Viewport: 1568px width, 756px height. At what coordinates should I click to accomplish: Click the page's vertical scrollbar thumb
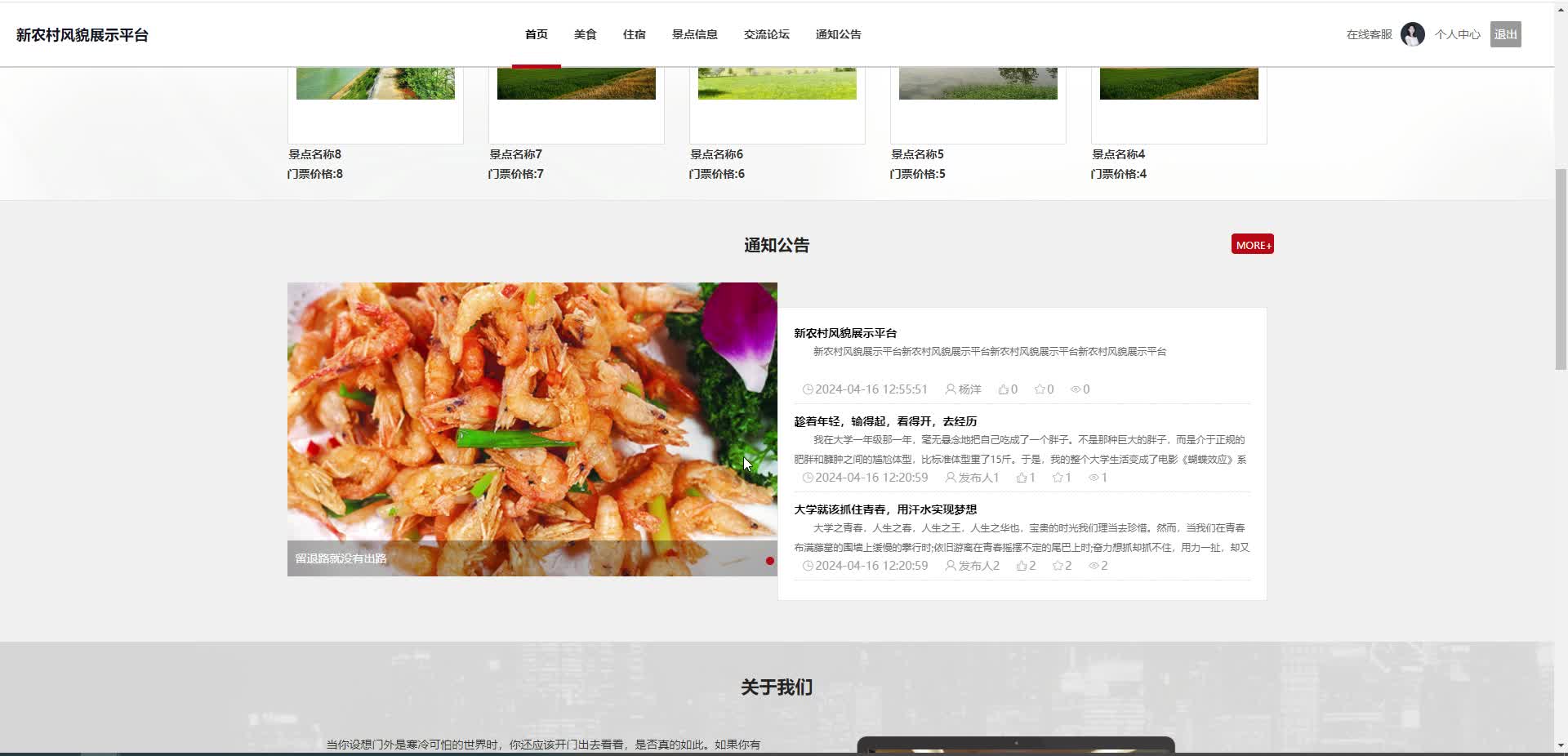point(1561,269)
